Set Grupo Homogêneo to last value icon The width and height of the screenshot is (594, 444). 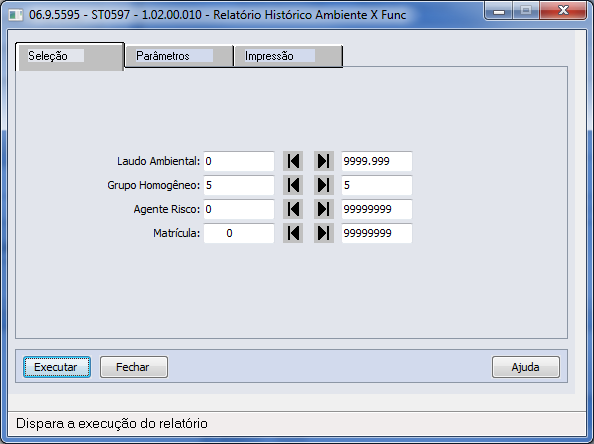click(x=324, y=185)
